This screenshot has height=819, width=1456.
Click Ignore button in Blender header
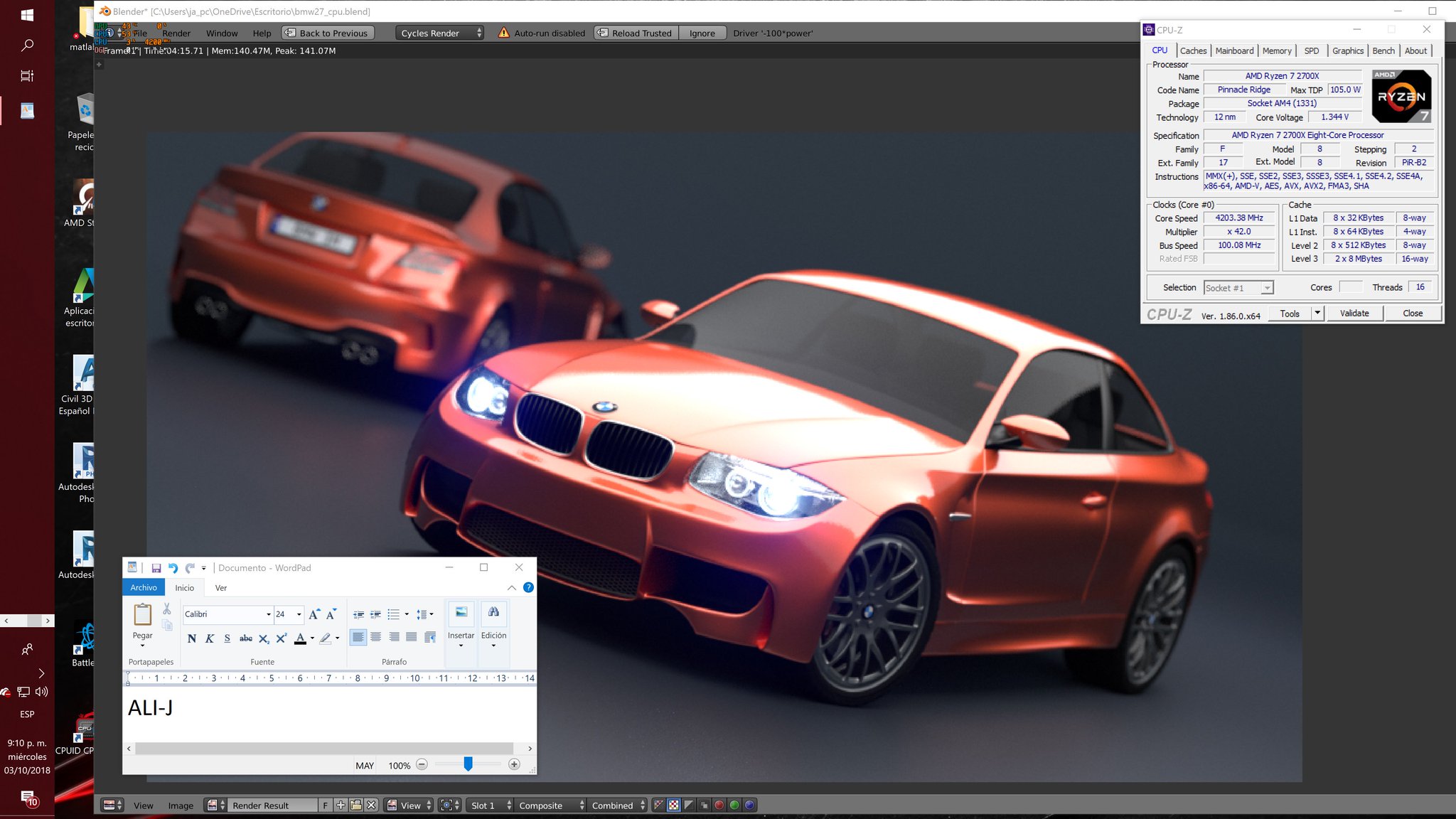pyautogui.click(x=702, y=33)
